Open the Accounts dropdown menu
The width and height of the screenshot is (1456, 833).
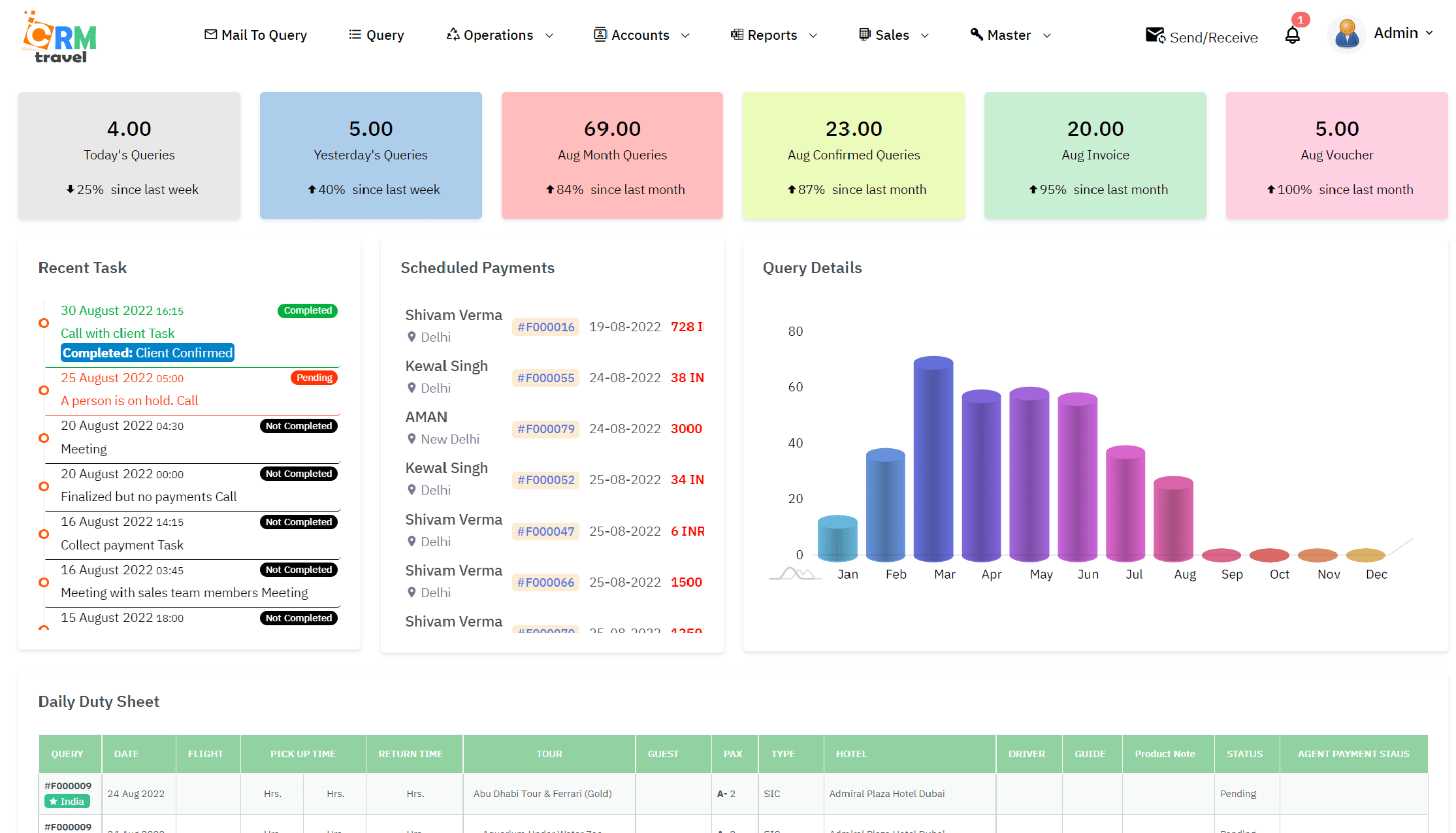(x=641, y=35)
